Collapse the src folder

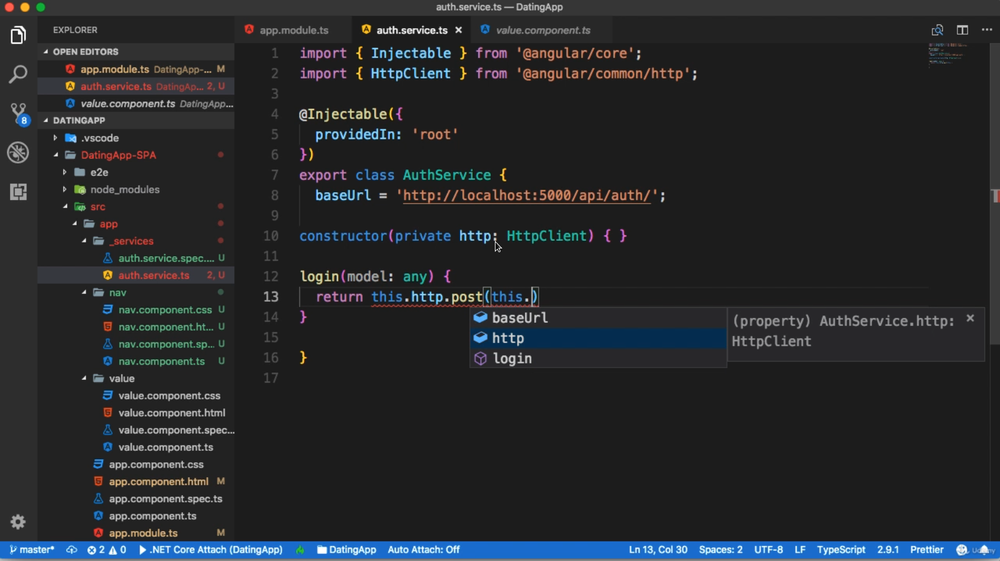[136, 207]
